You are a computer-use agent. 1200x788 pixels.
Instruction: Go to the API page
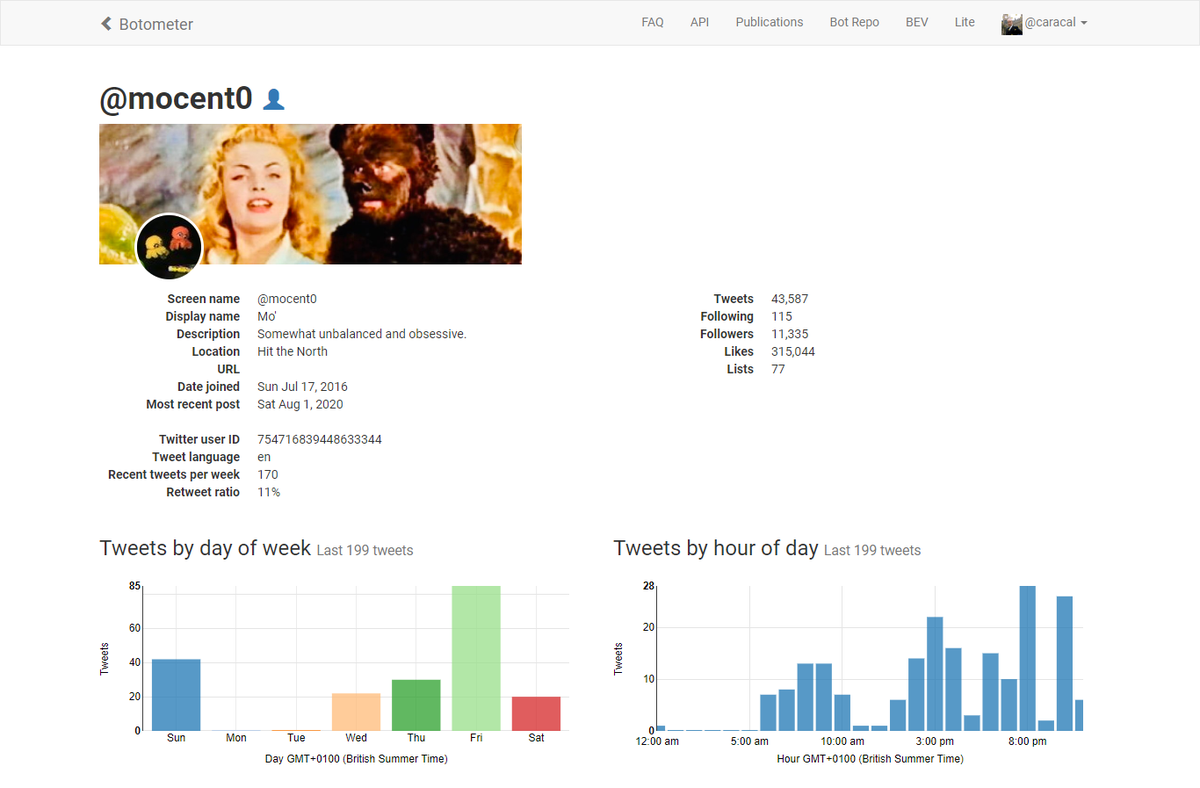pyautogui.click(x=699, y=22)
